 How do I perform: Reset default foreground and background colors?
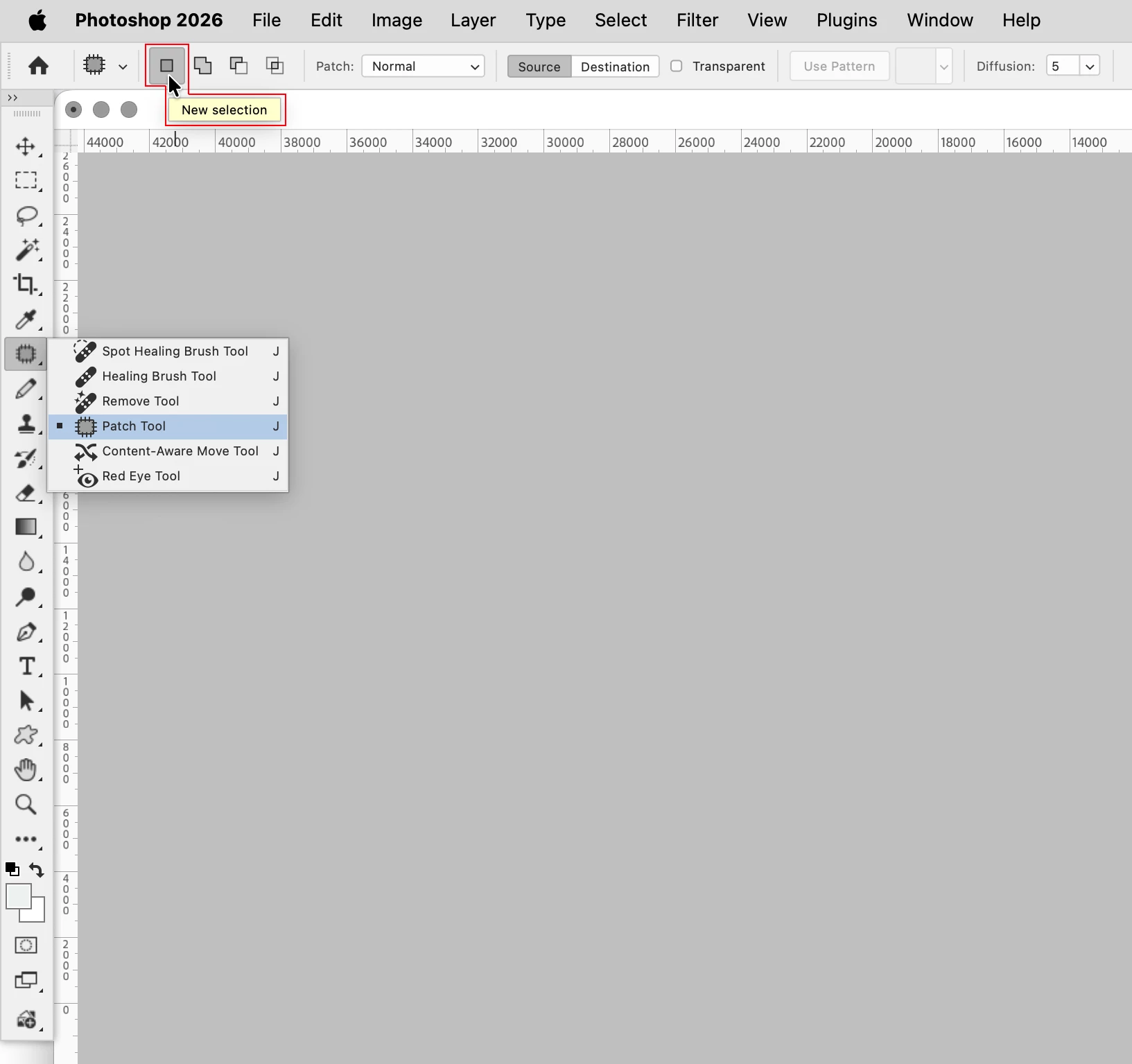tap(12, 869)
